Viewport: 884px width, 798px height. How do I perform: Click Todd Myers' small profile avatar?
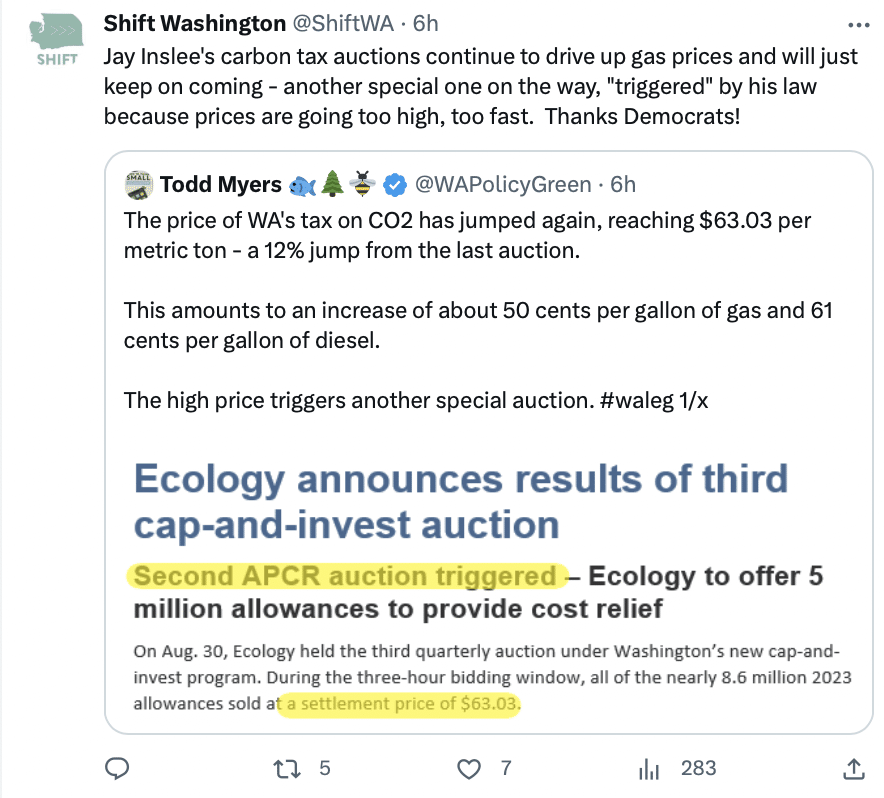click(x=138, y=184)
